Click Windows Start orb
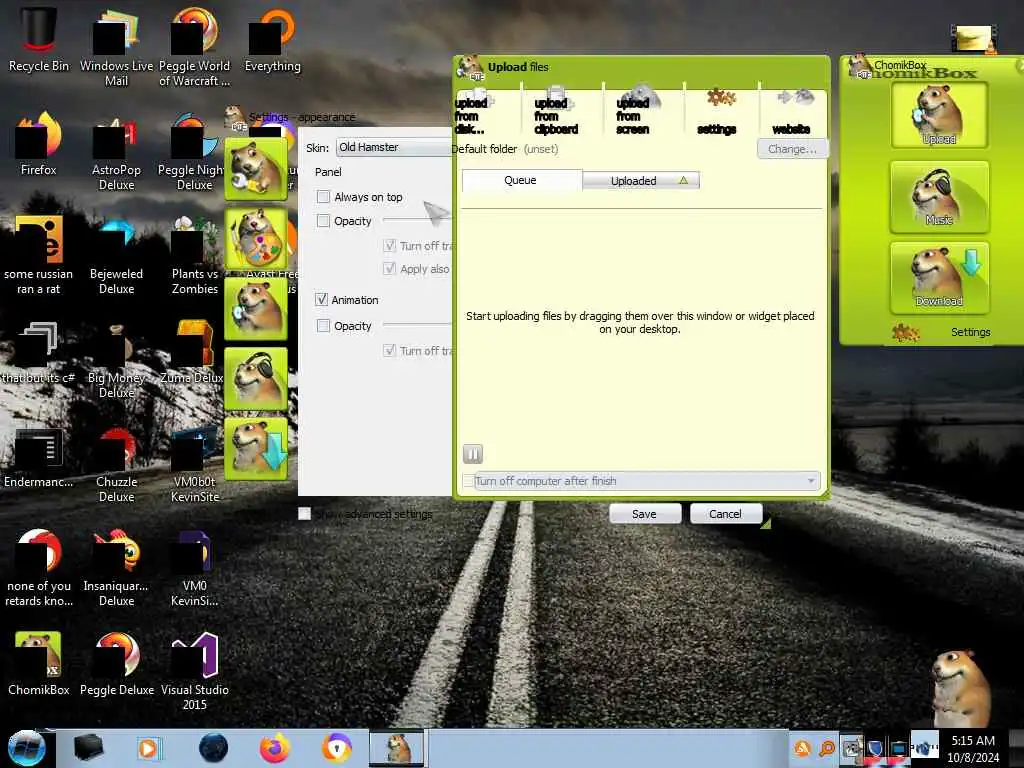 pyautogui.click(x=26, y=748)
